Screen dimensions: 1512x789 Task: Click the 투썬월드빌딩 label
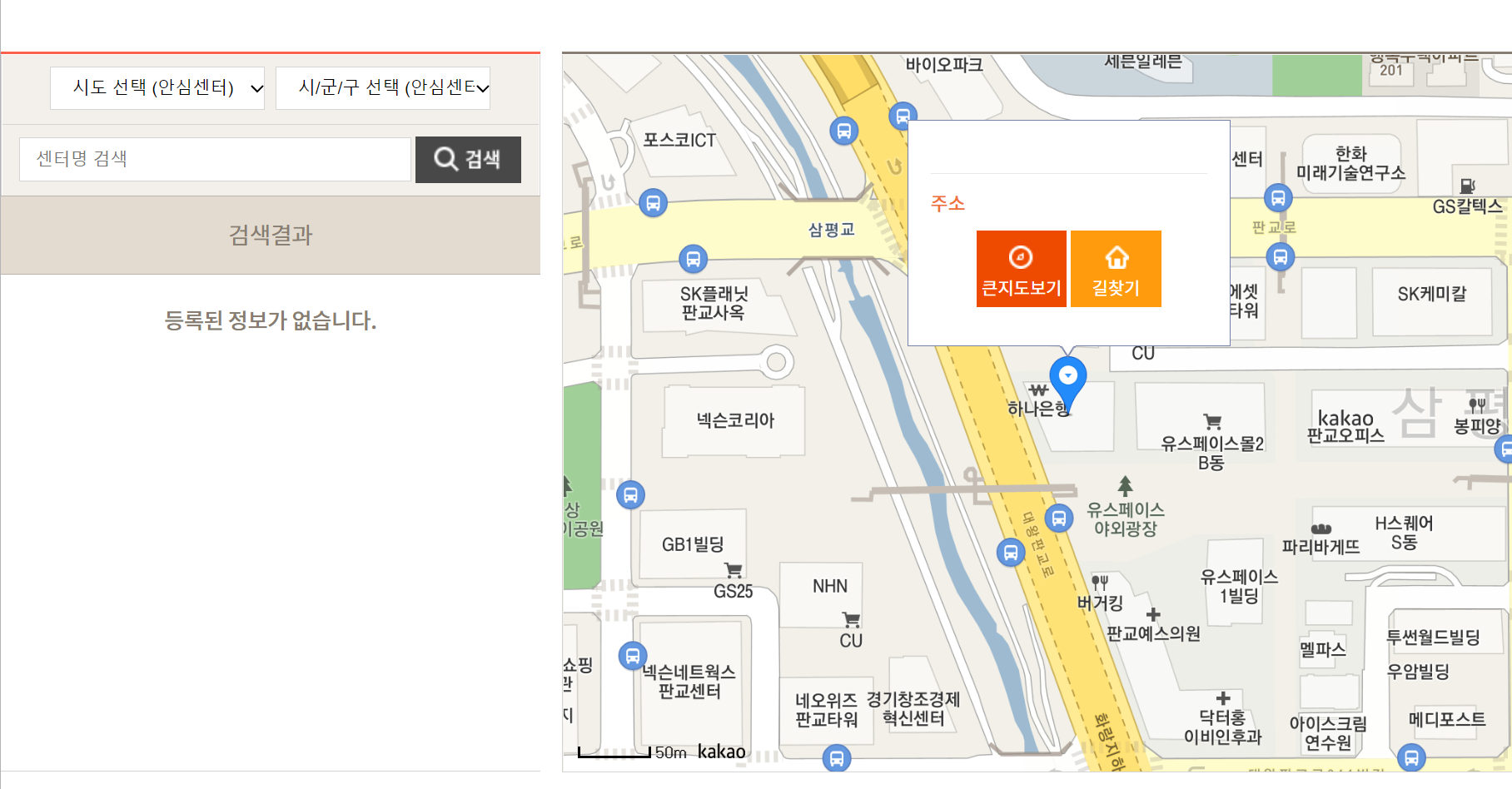tap(1433, 637)
